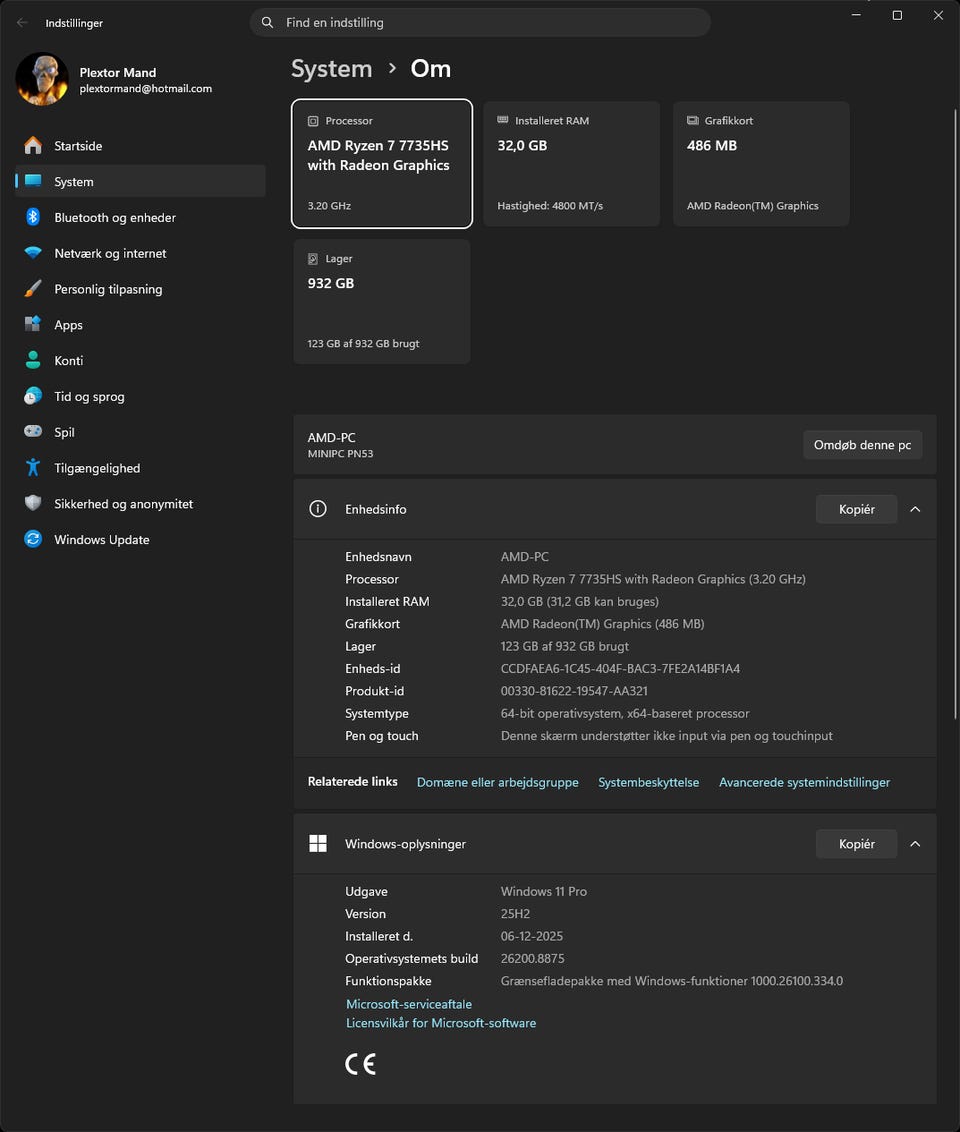Click the vertical scrollbar of the page
This screenshot has width=960, height=1132.
point(956,412)
